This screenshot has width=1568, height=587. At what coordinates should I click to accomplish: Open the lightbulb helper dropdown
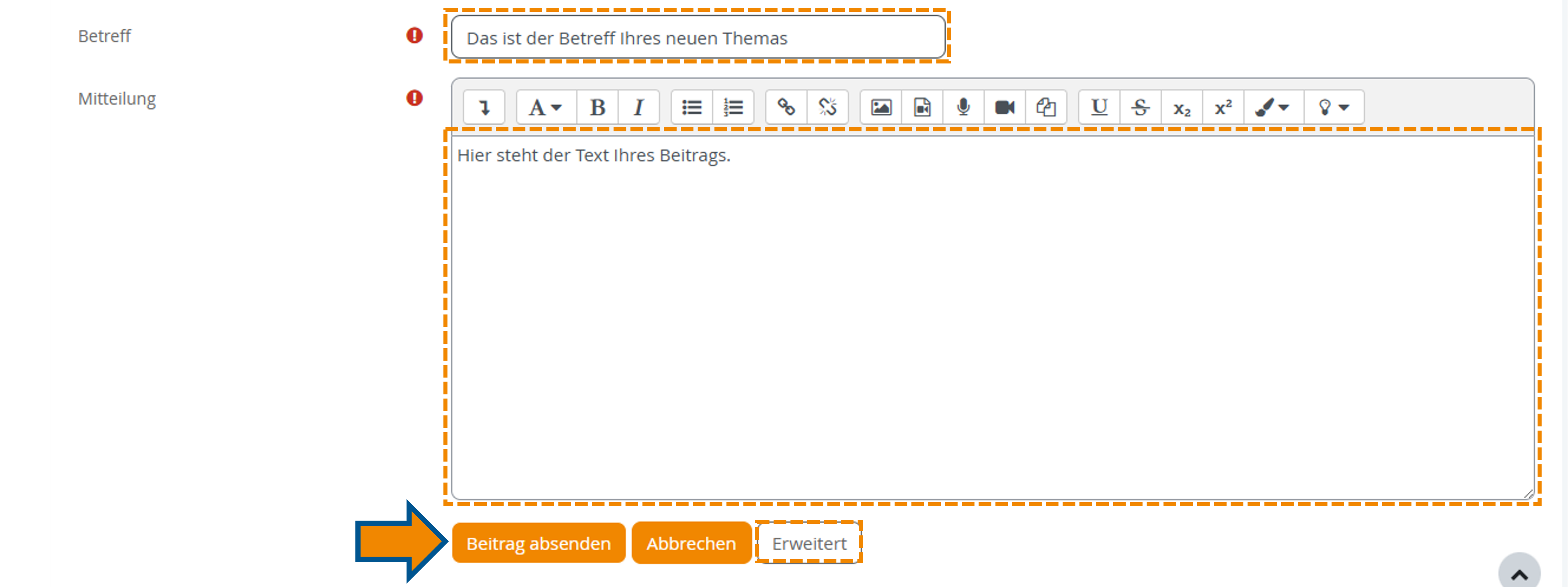click(1333, 107)
